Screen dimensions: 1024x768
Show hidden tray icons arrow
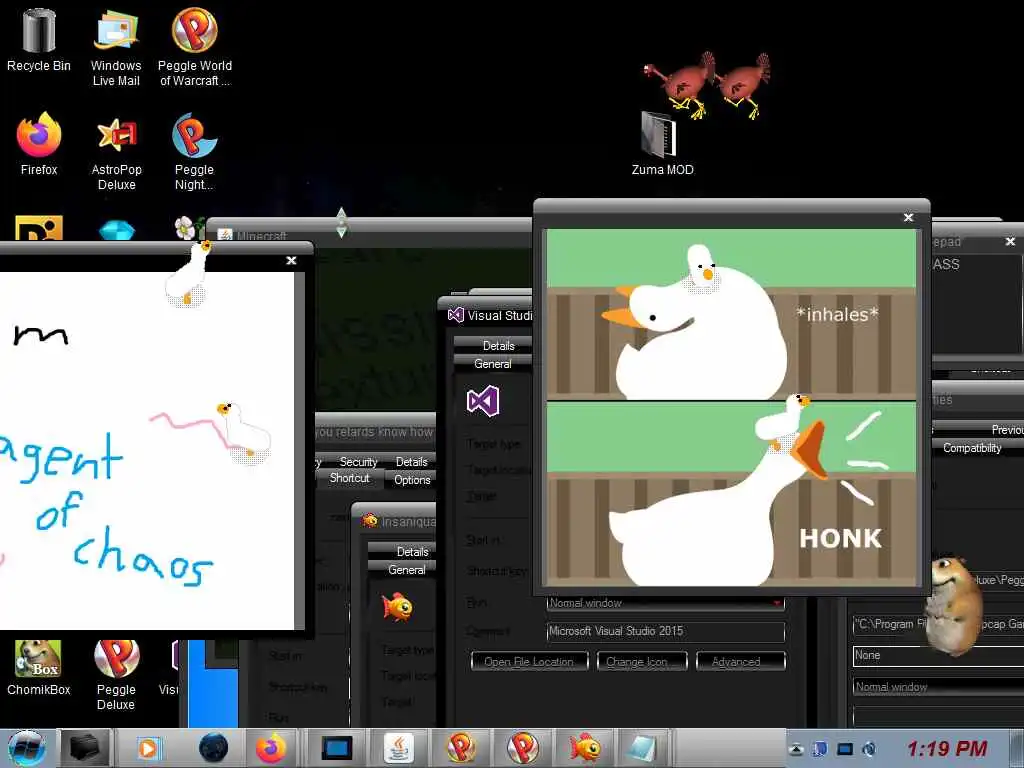click(x=795, y=749)
